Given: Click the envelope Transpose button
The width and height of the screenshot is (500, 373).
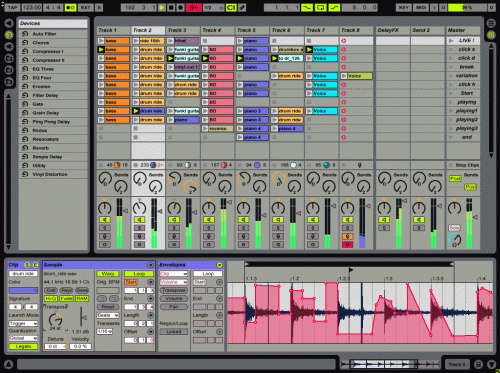Looking at the screenshot, I should tap(174, 290).
